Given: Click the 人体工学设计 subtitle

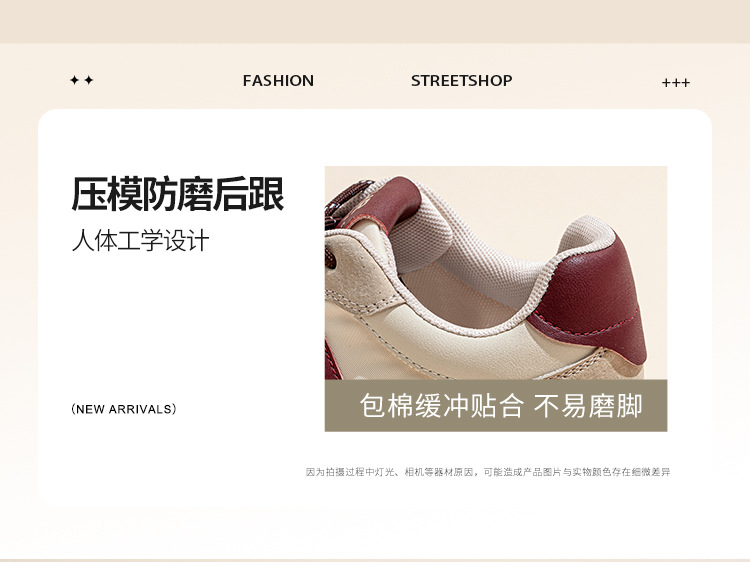Looking at the screenshot, I should click(141, 240).
